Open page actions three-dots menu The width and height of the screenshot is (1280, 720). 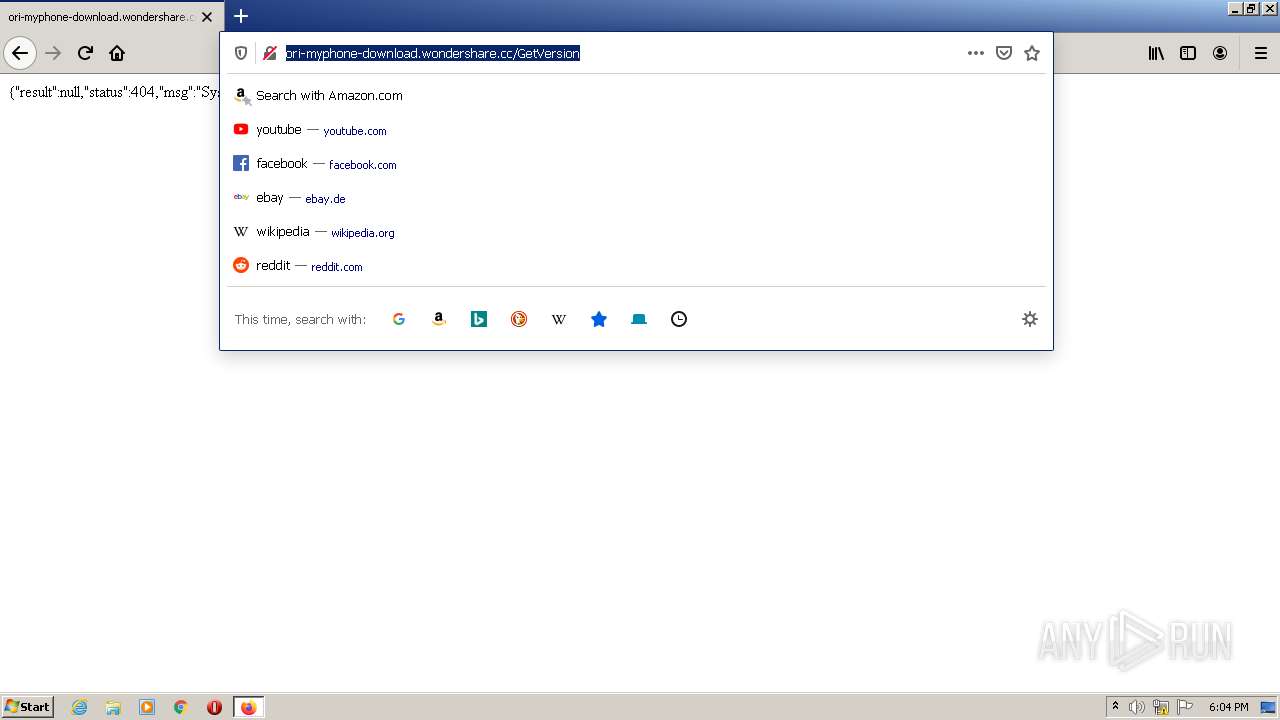(x=976, y=53)
